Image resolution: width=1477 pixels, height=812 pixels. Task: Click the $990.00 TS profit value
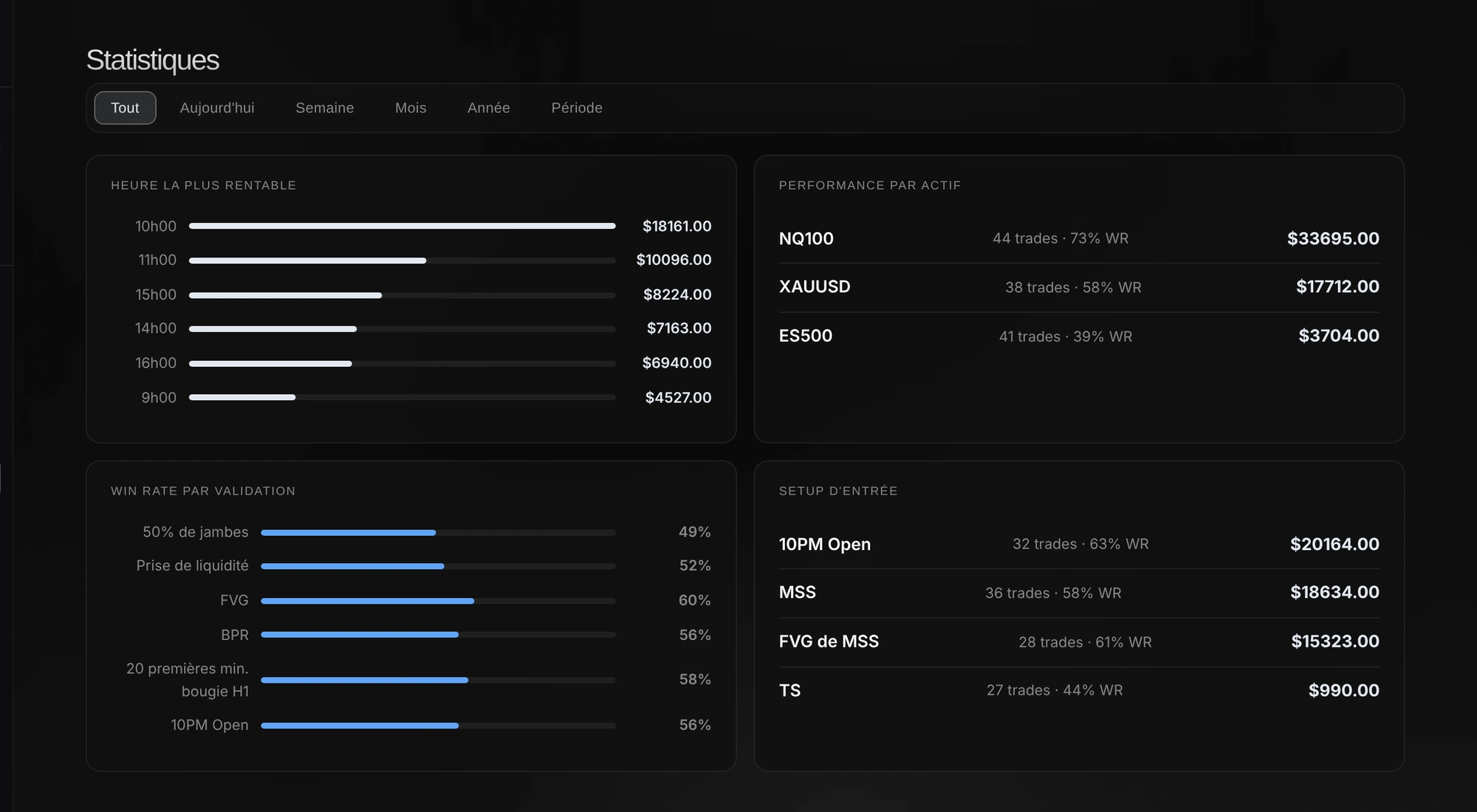click(1344, 690)
